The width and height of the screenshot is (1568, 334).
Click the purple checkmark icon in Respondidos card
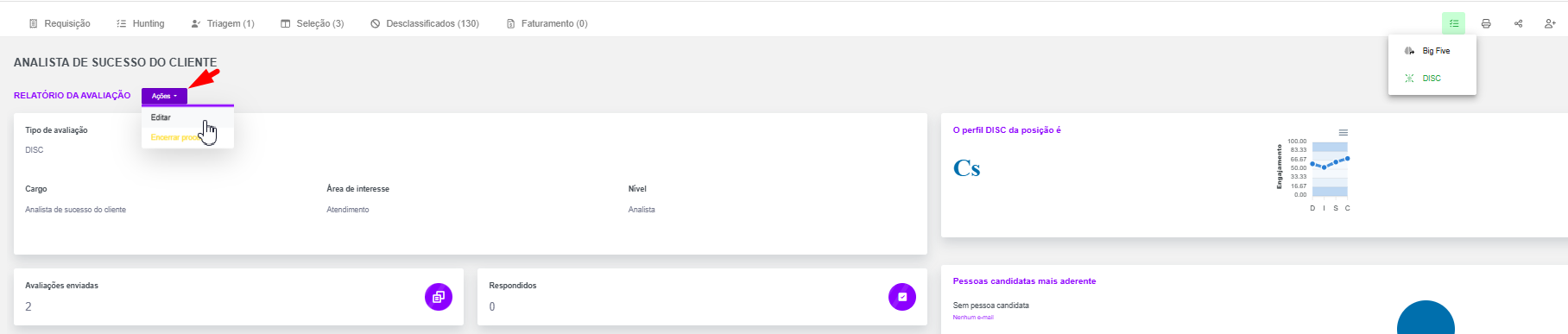[902, 297]
